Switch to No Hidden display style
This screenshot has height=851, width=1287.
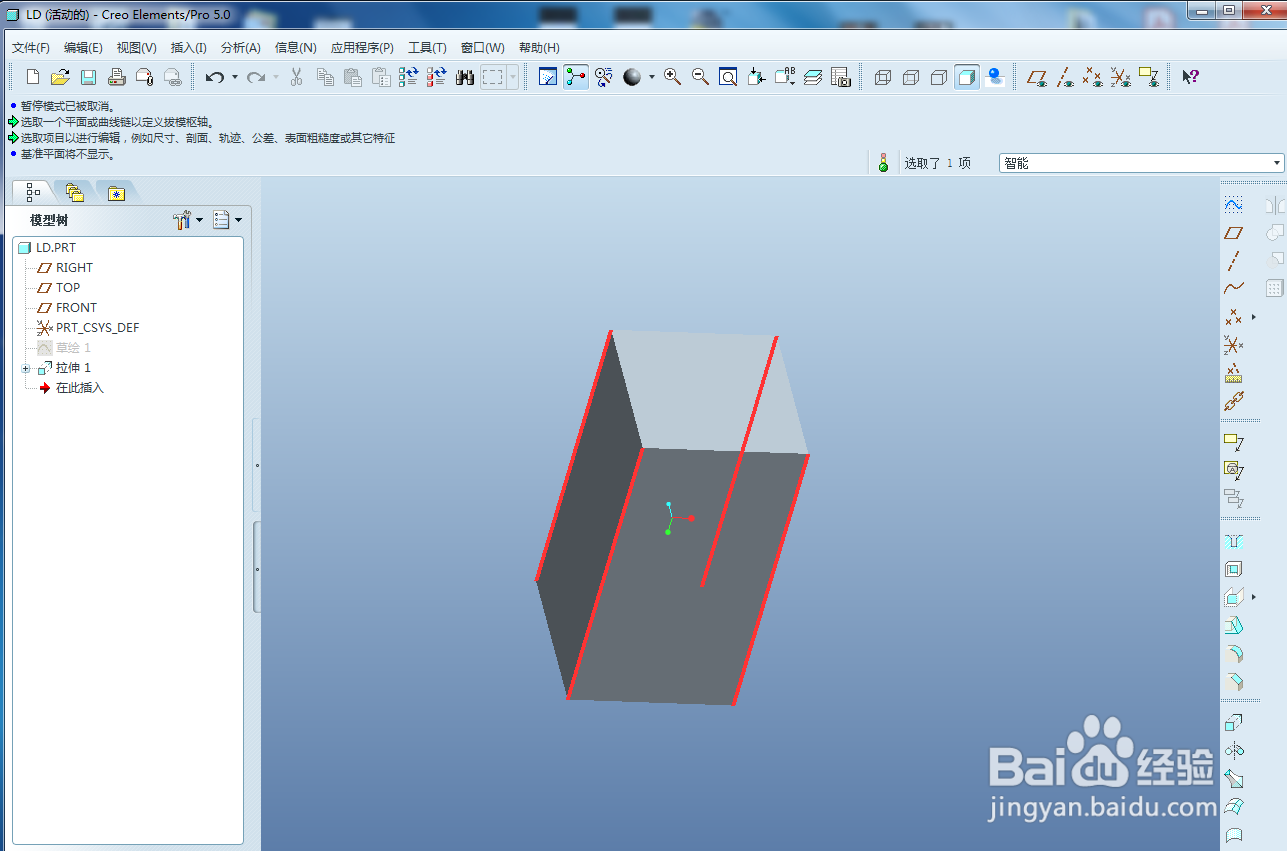[939, 77]
